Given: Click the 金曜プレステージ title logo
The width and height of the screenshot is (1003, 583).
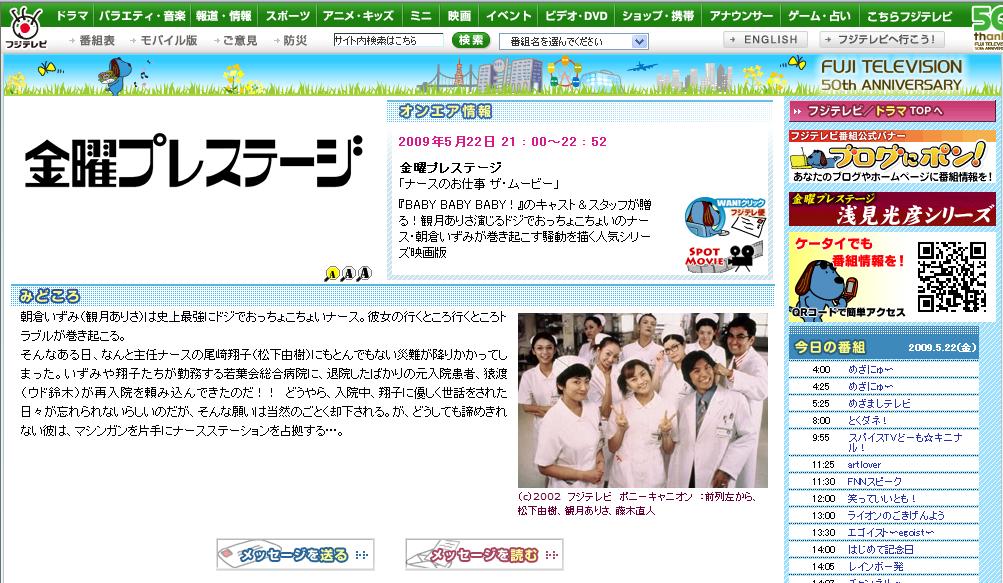Looking at the screenshot, I should pyautogui.click(x=193, y=162).
